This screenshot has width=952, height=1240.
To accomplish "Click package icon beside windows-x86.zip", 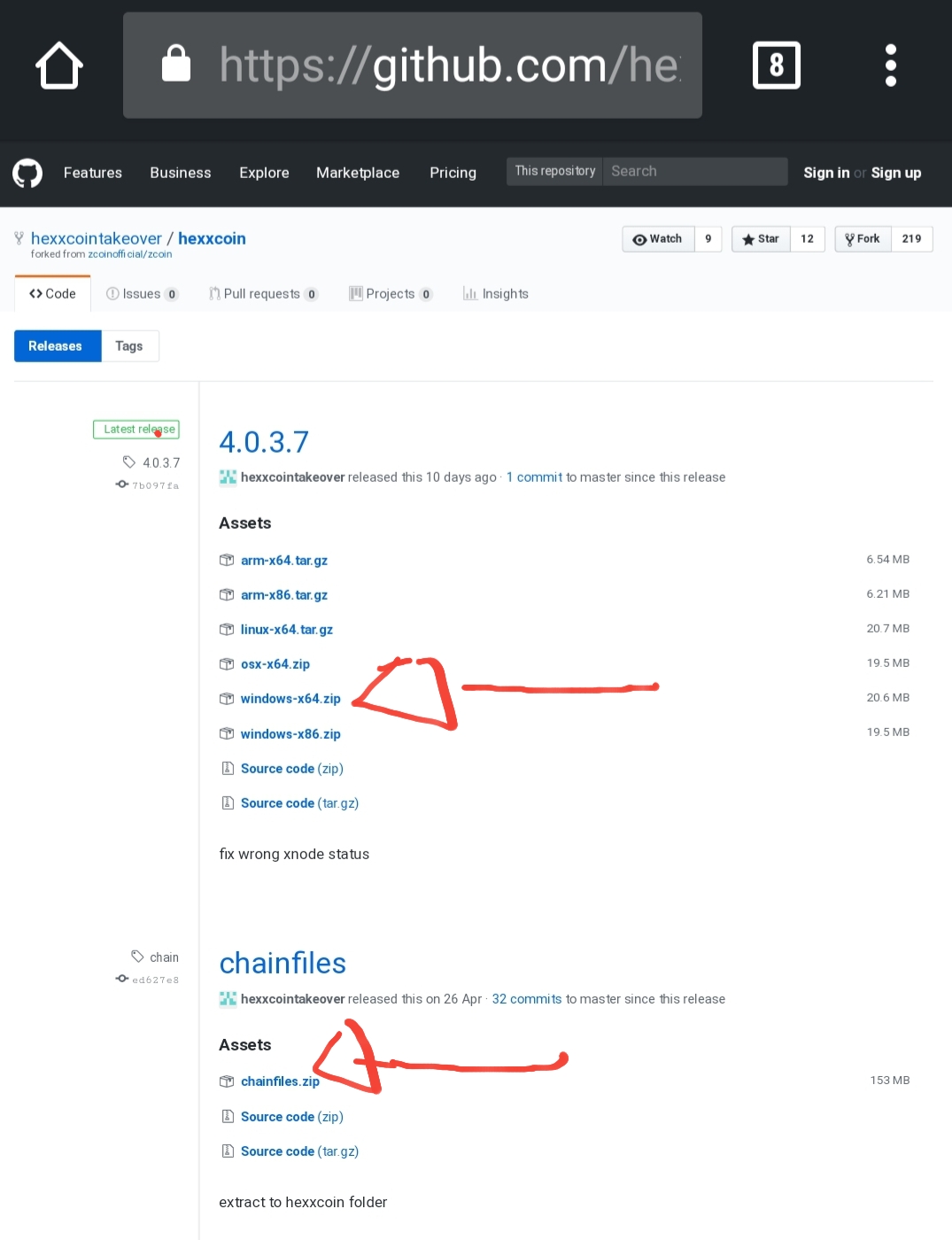I will point(227,734).
